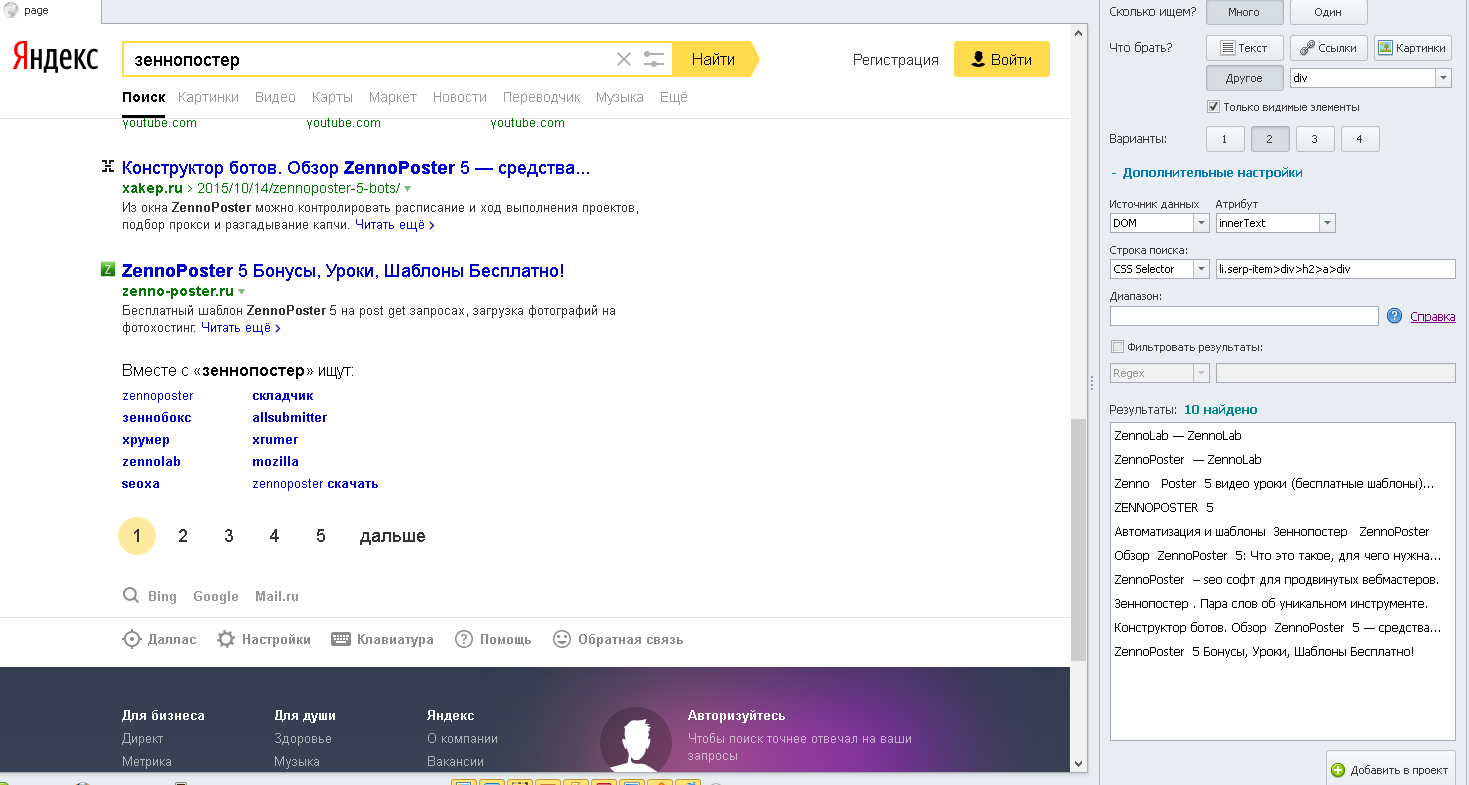
Task: Open ZennoPoster 5 Бонусы, Уроки result
Action: [x=343, y=271]
